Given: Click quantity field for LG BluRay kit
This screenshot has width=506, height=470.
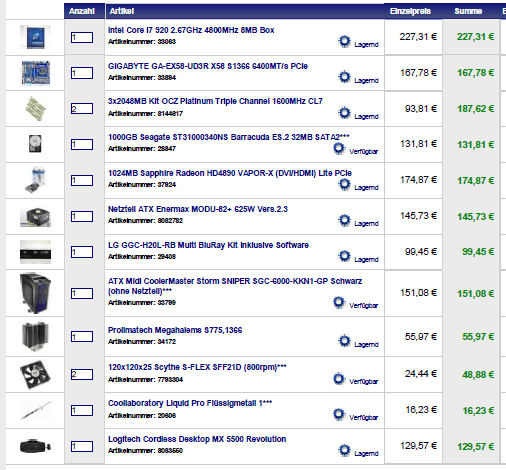Looking at the screenshot, I should 82,252.
